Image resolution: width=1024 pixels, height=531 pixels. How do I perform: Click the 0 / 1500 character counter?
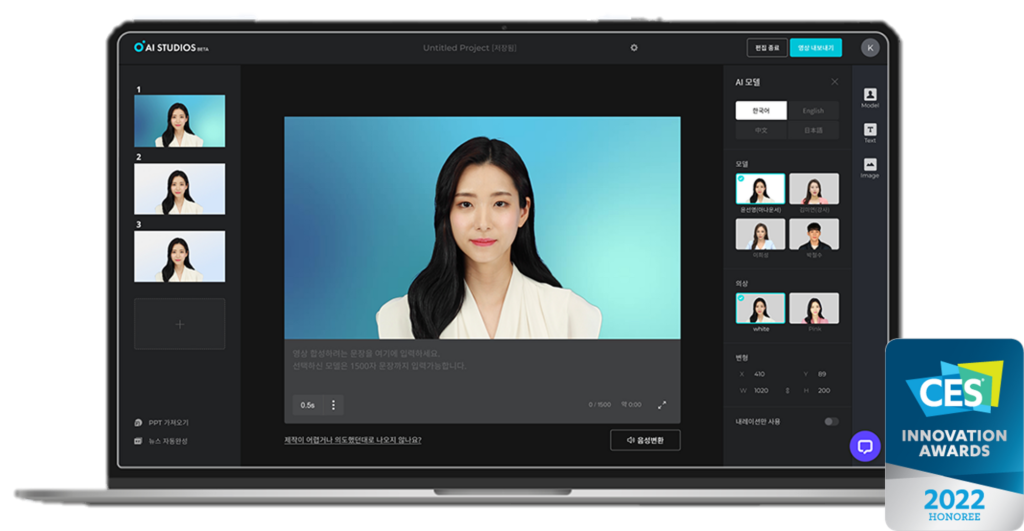point(600,405)
